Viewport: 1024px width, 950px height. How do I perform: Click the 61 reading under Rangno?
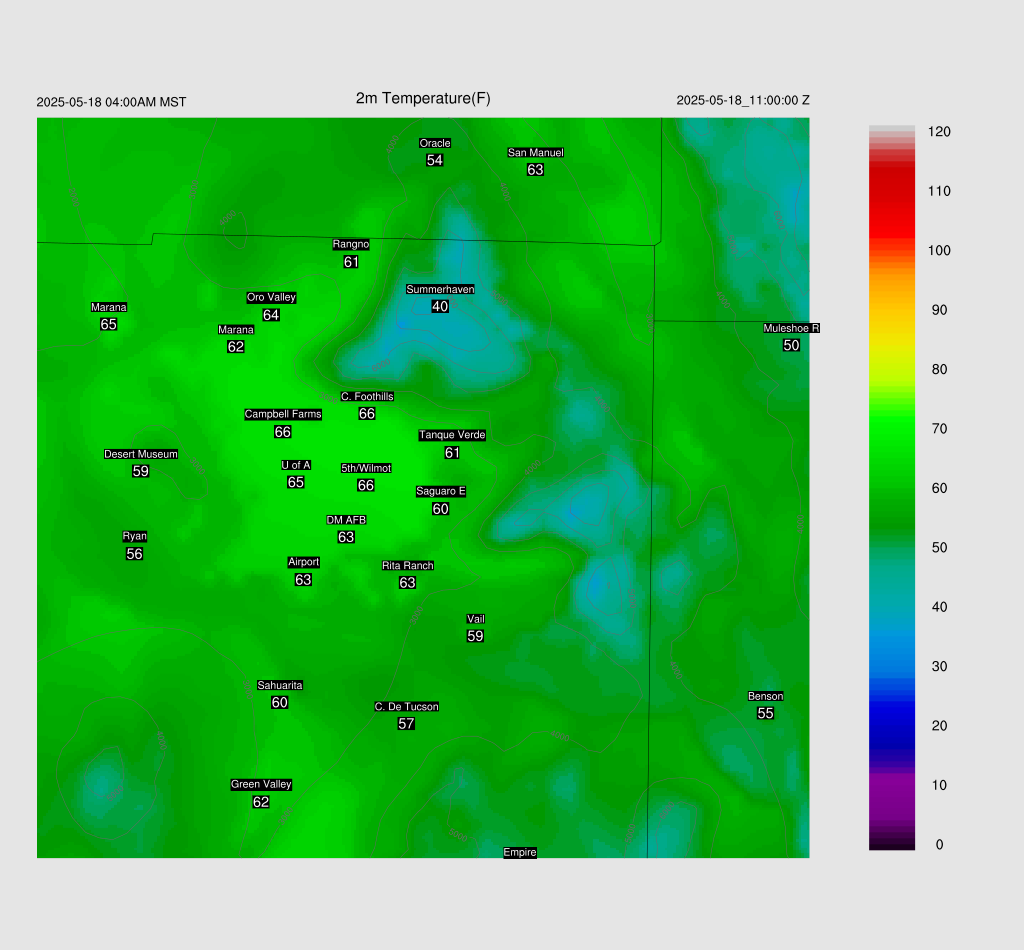pos(351,262)
